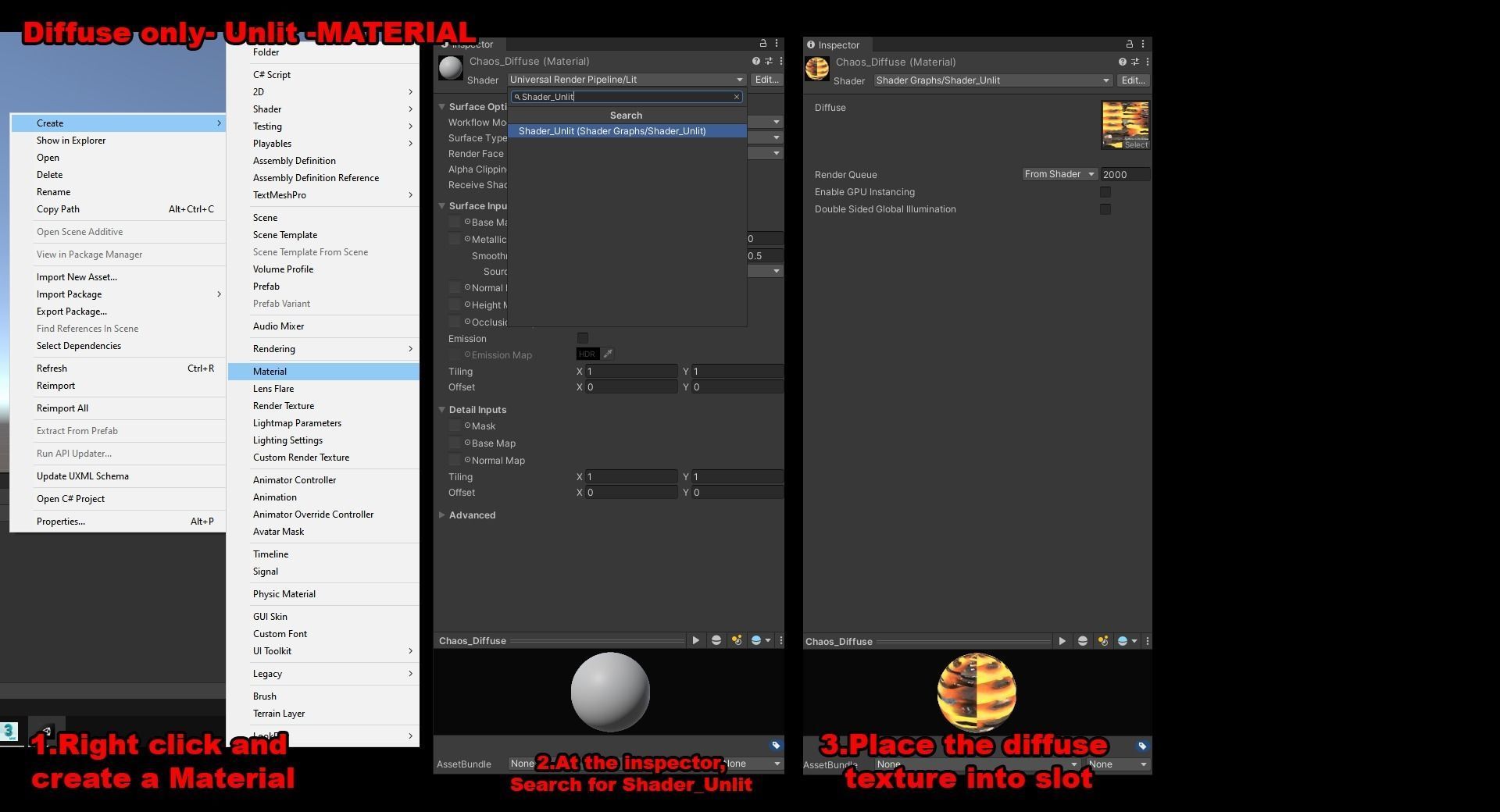Image resolution: width=1500 pixels, height=812 pixels.
Task: Open kebab menu beside the textured material's preset icon
Action: [x=1147, y=62]
